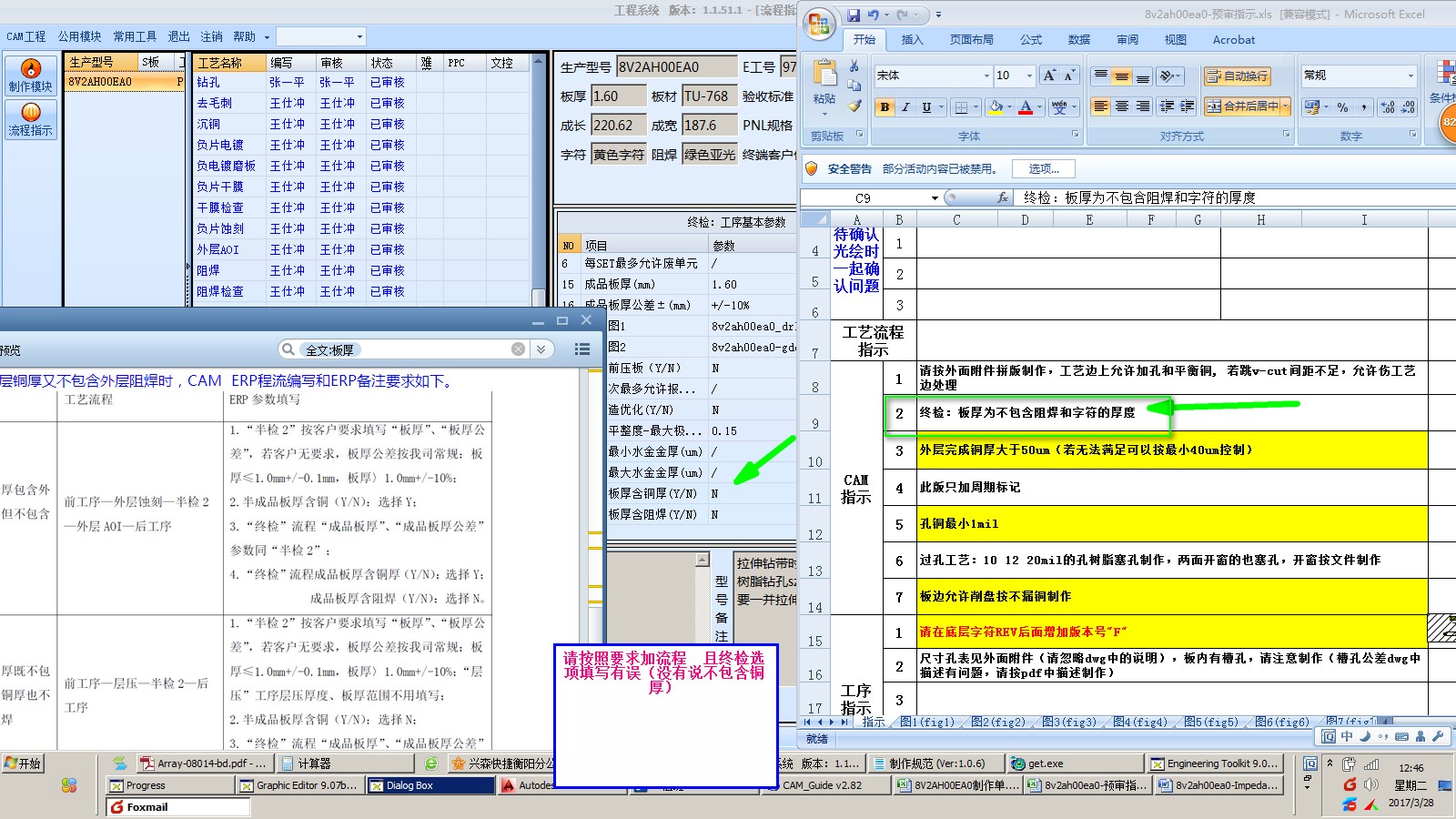
Task: Undo the last action in Excel
Action: click(874, 15)
